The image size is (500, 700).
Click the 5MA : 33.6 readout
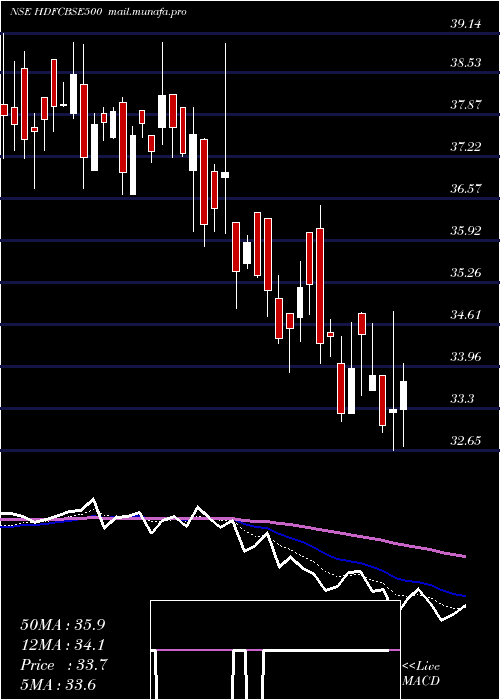point(58,684)
